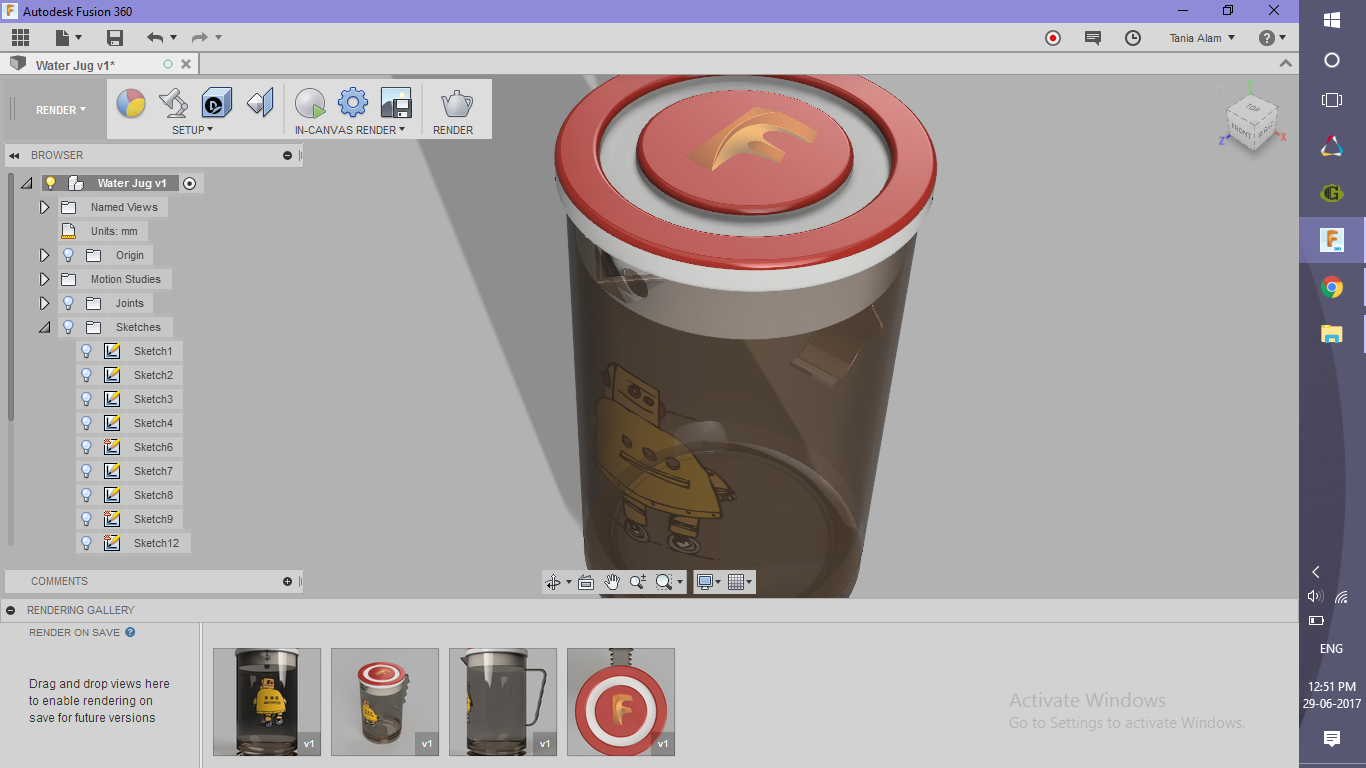Collapse the Rendering Gallery panel

point(10,610)
